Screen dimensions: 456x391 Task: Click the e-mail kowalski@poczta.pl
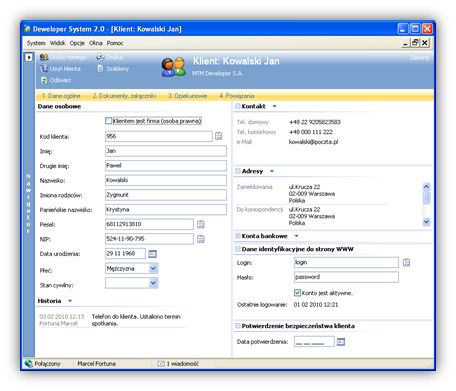[x=313, y=142]
